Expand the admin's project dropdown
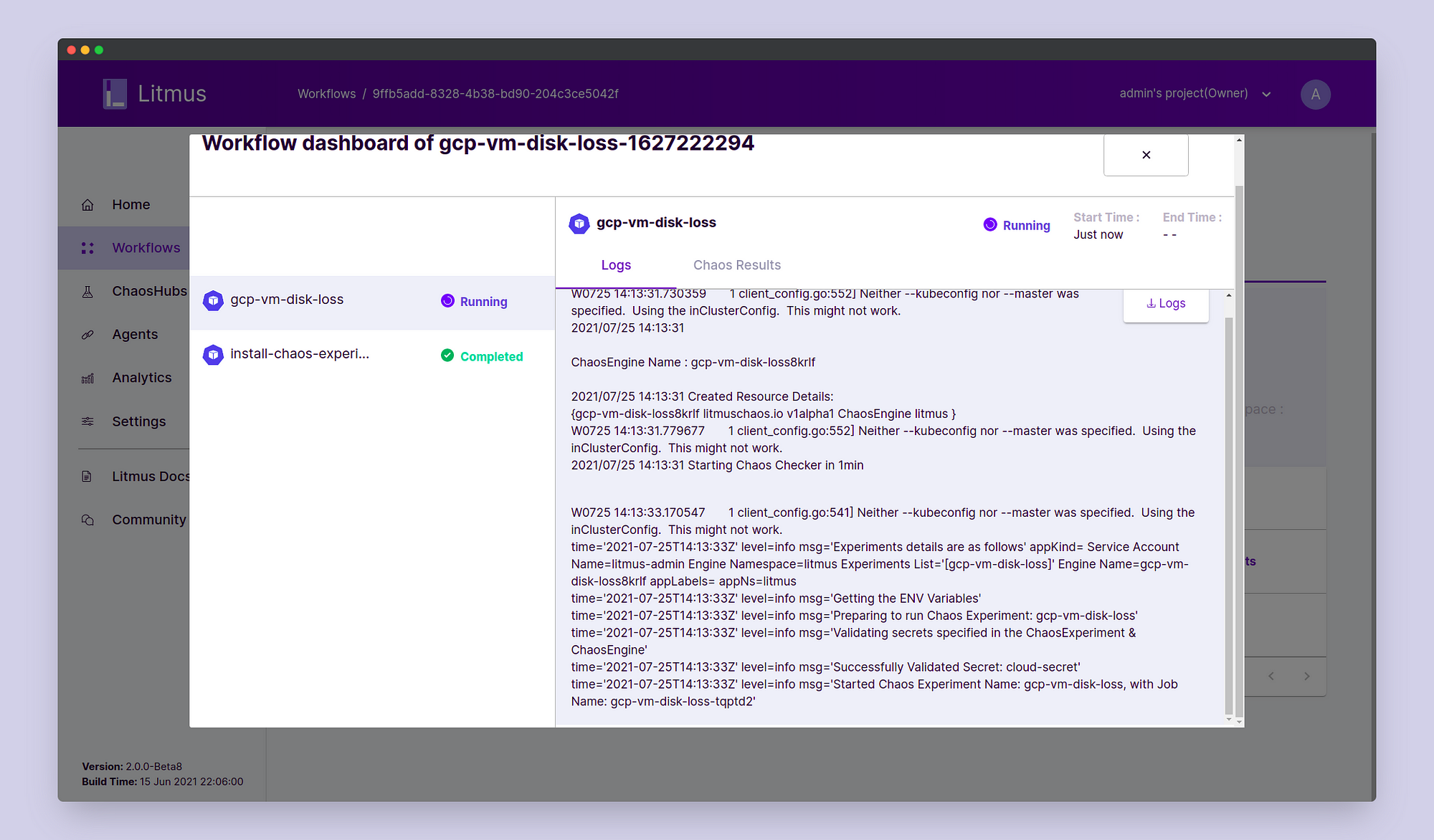1434x840 pixels. tap(1266, 94)
